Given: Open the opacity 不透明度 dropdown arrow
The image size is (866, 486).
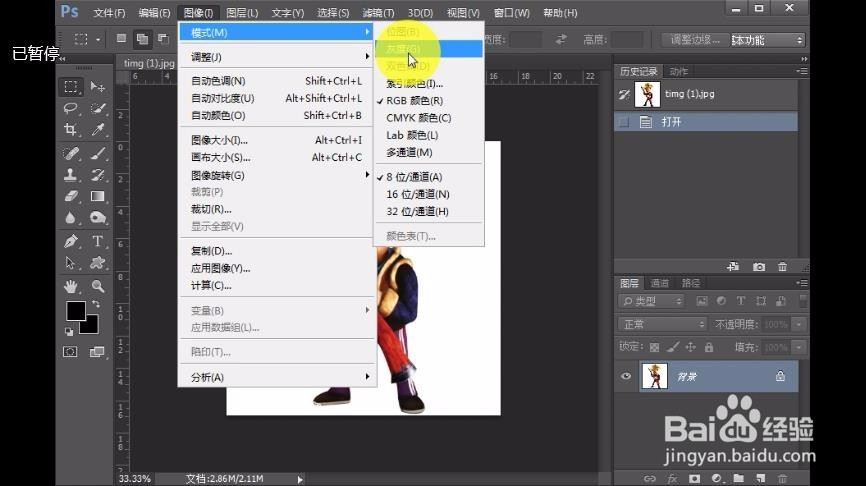Looking at the screenshot, I should click(x=799, y=324).
